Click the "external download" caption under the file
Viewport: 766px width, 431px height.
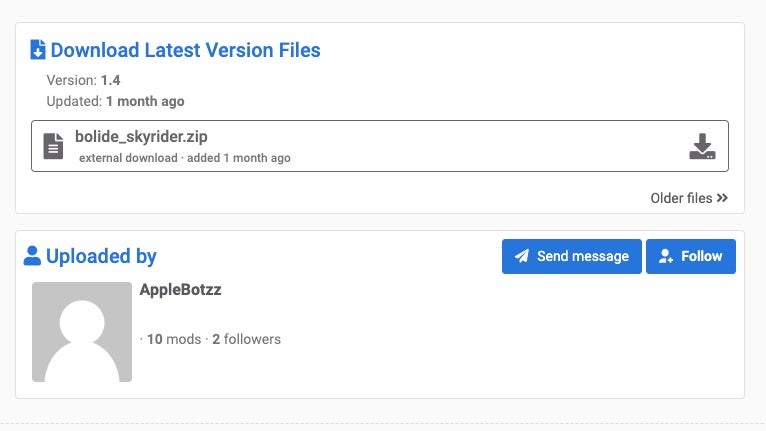(129, 158)
